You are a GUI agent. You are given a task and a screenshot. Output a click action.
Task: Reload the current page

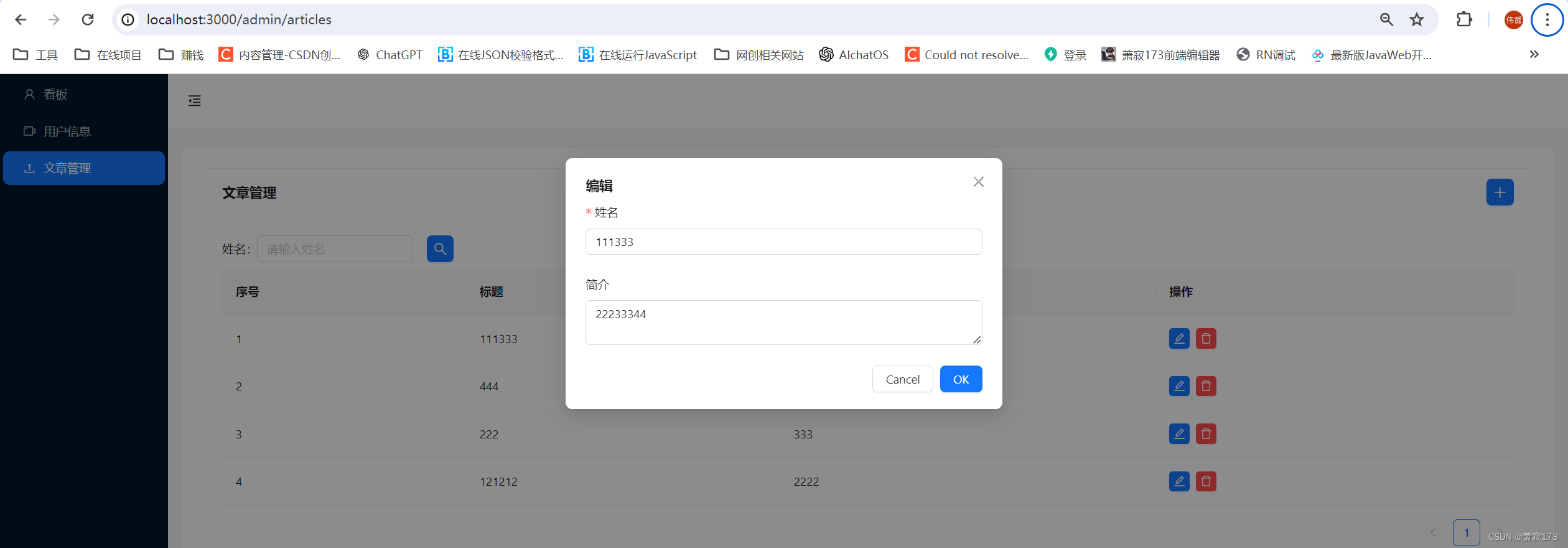(x=88, y=19)
